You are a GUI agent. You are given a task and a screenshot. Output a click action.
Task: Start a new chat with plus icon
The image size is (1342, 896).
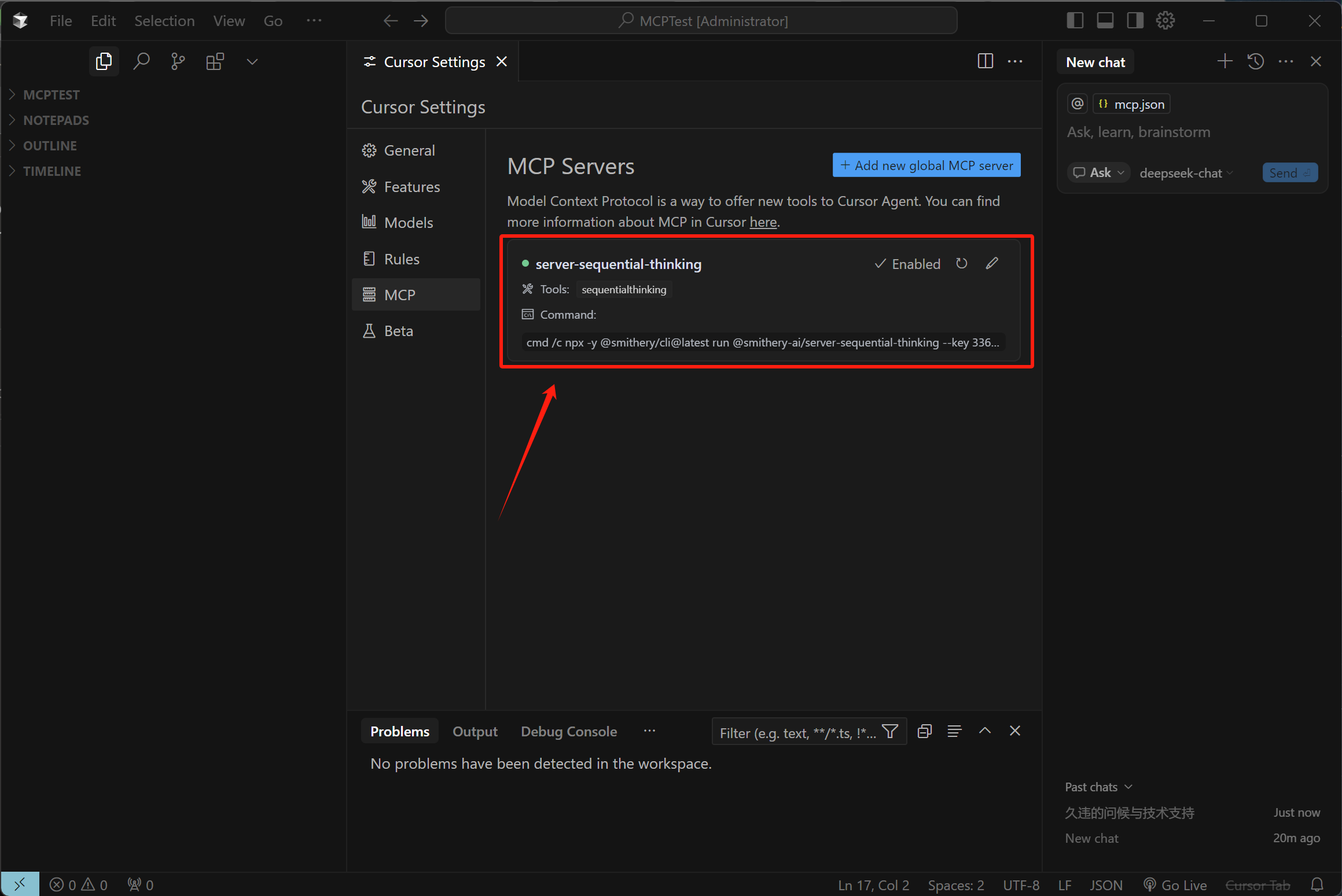pos(1225,61)
